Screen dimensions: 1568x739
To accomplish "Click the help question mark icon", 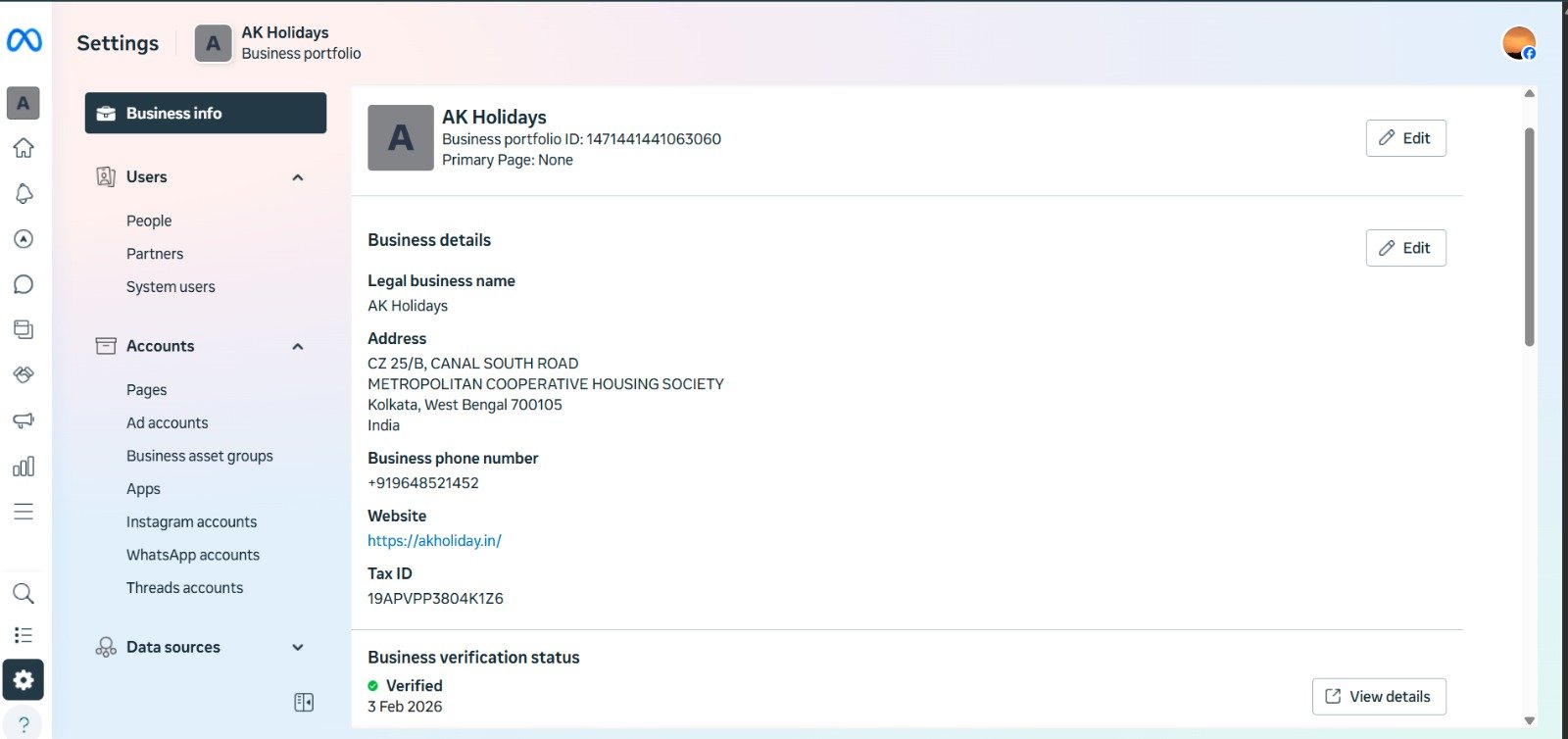I will pyautogui.click(x=24, y=724).
